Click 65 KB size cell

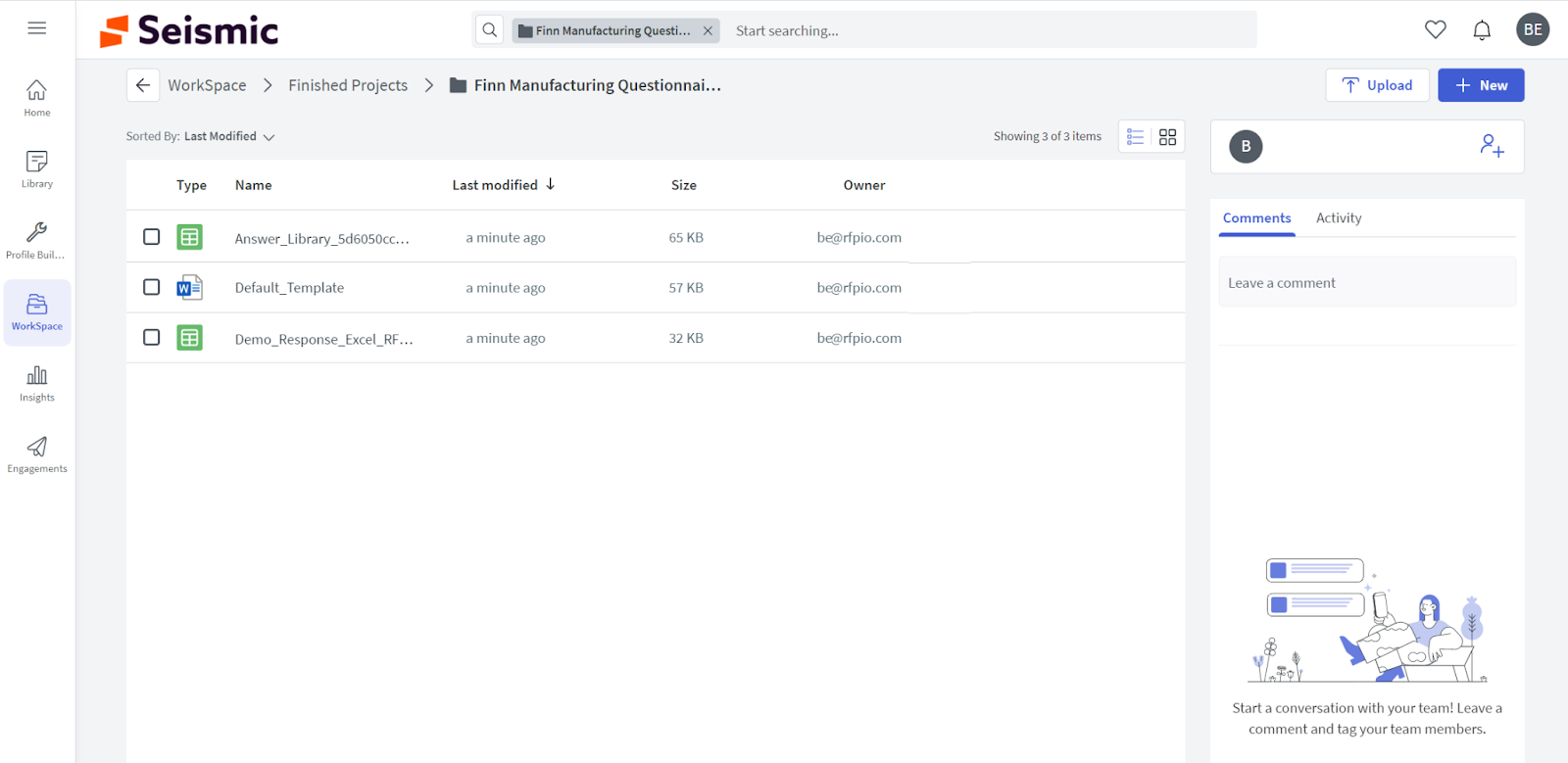(686, 237)
